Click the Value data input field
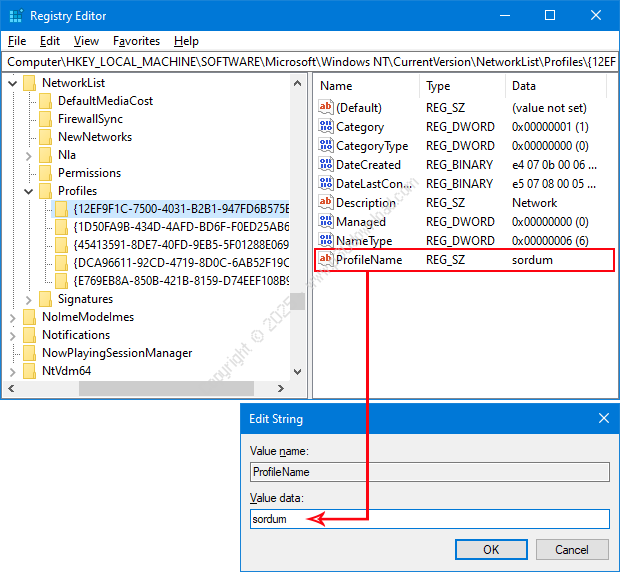Screen dimensions: 620x572 pyautogui.click(x=429, y=519)
